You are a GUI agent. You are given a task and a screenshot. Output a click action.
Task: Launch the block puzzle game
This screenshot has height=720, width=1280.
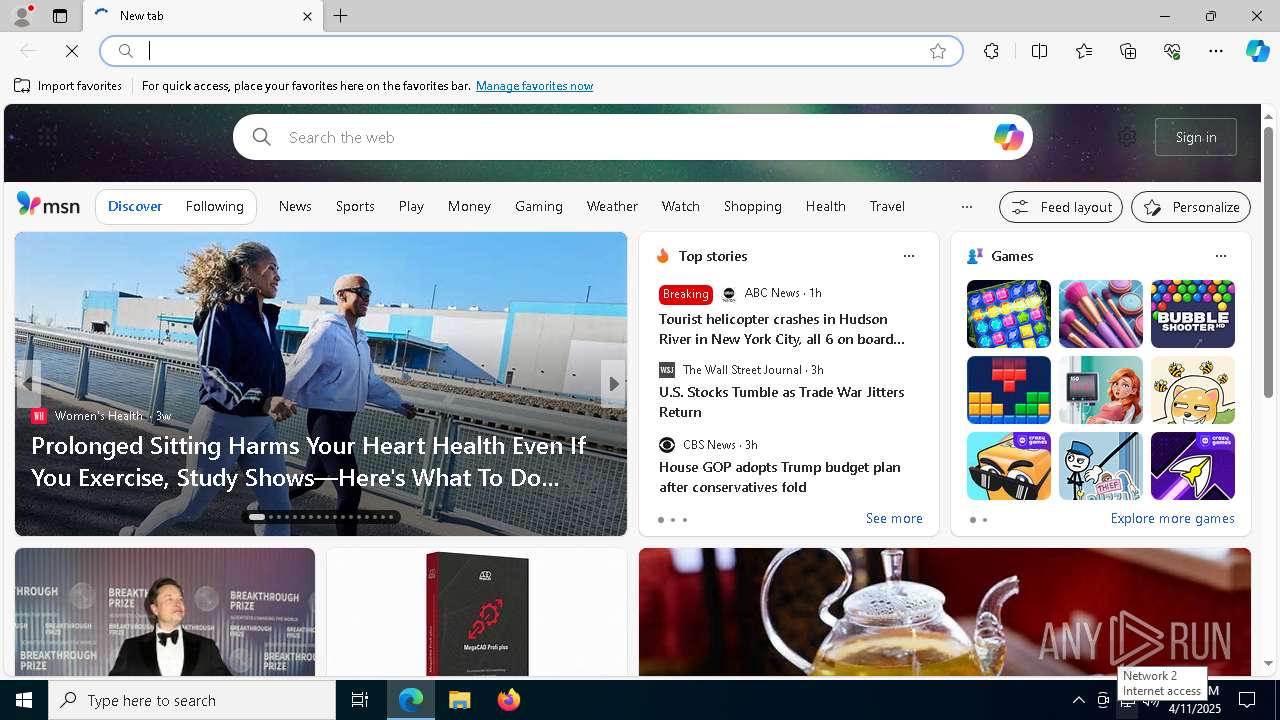pyautogui.click(x=1008, y=390)
